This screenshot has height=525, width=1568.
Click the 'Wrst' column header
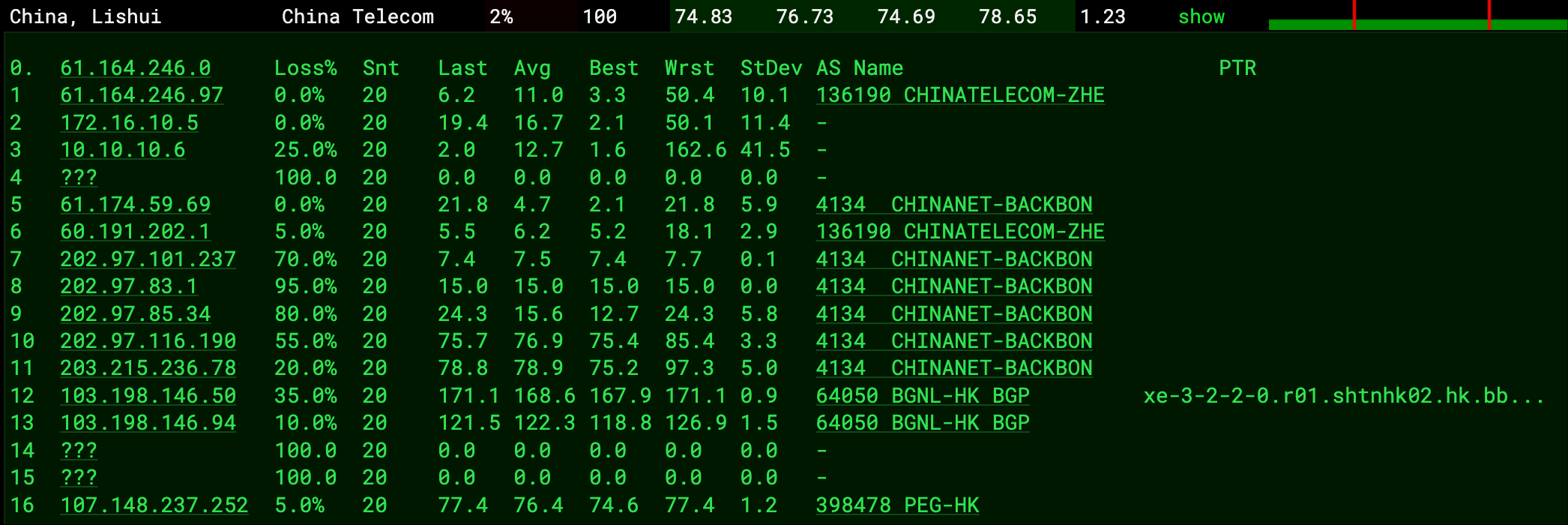(690, 68)
